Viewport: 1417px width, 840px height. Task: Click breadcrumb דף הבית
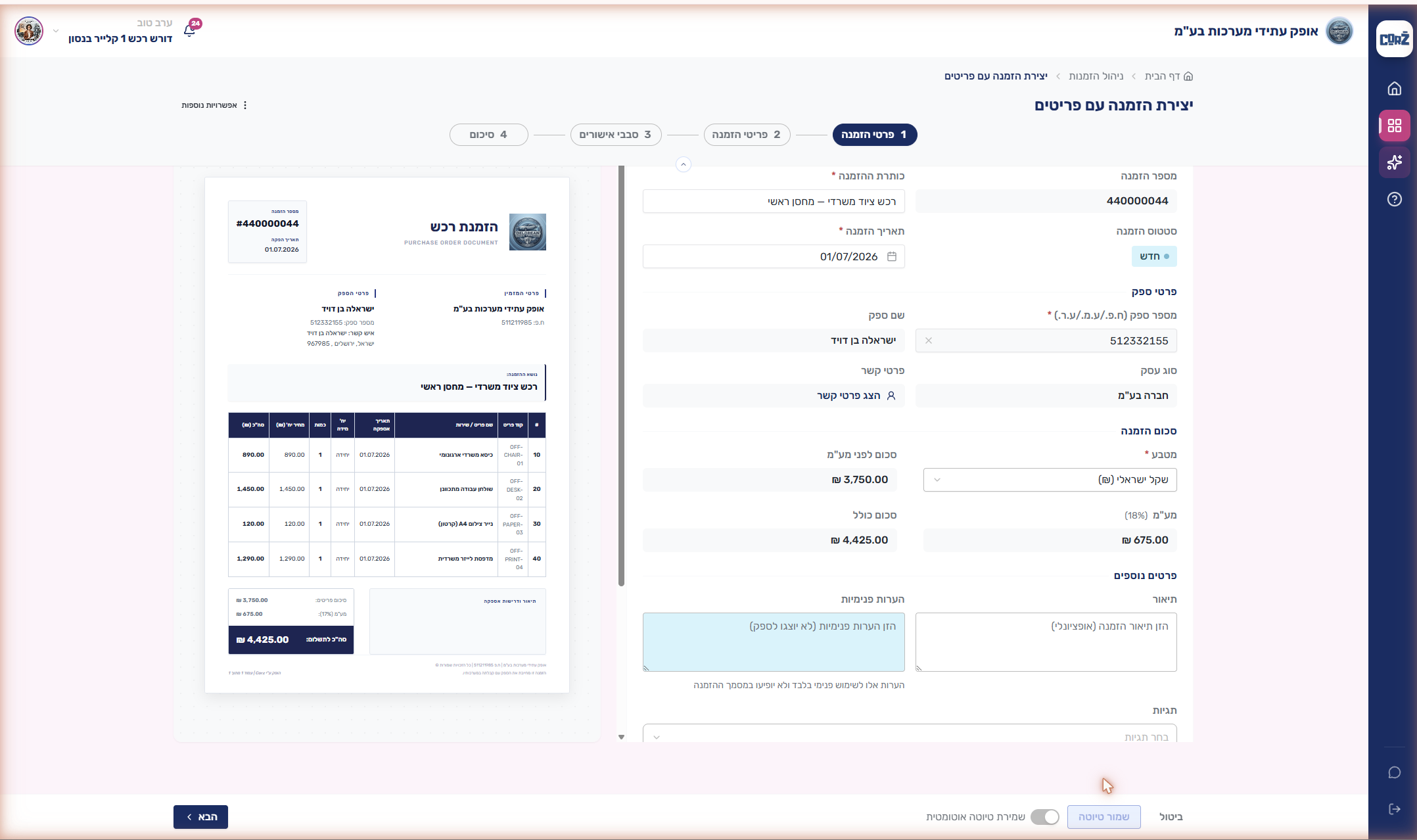[x=1163, y=76]
